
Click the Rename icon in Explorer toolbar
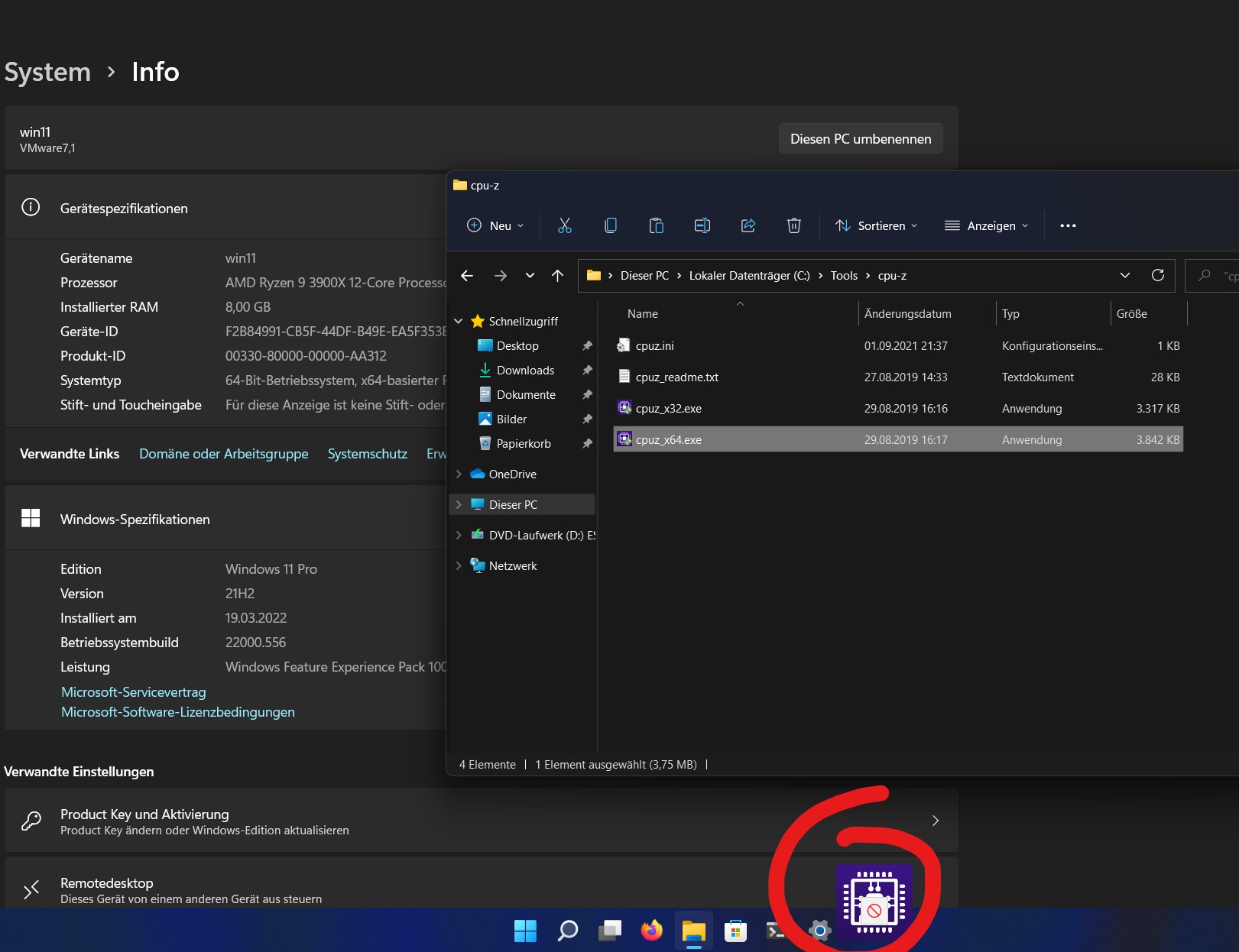(702, 225)
